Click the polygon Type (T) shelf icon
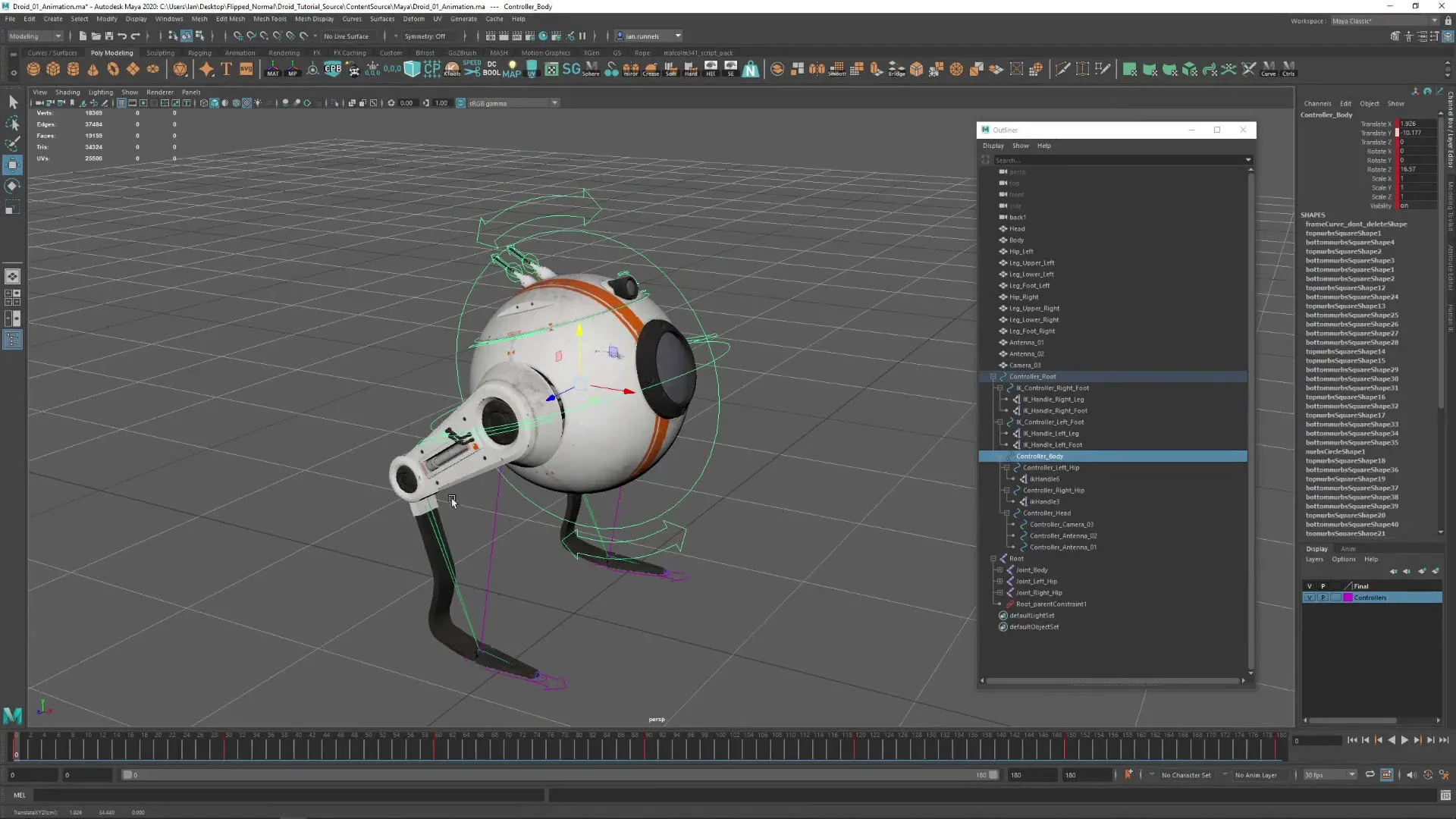 tap(226, 69)
